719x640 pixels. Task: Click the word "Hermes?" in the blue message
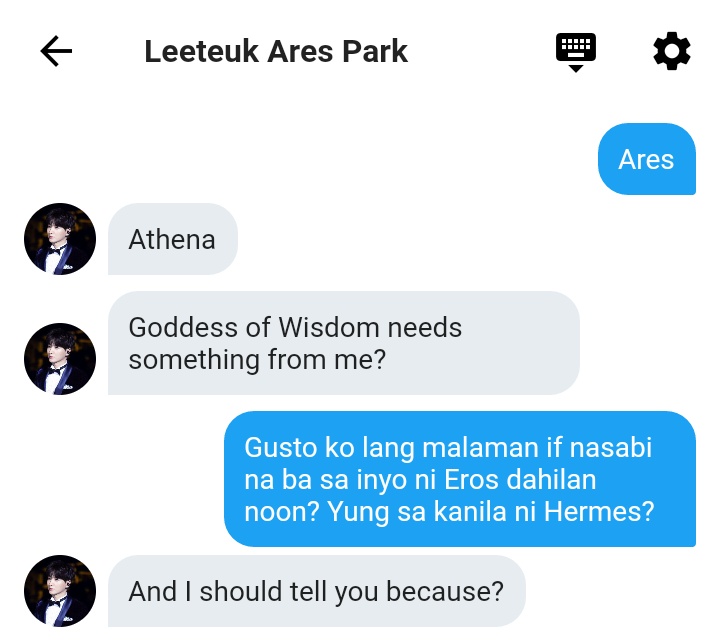pos(599,511)
